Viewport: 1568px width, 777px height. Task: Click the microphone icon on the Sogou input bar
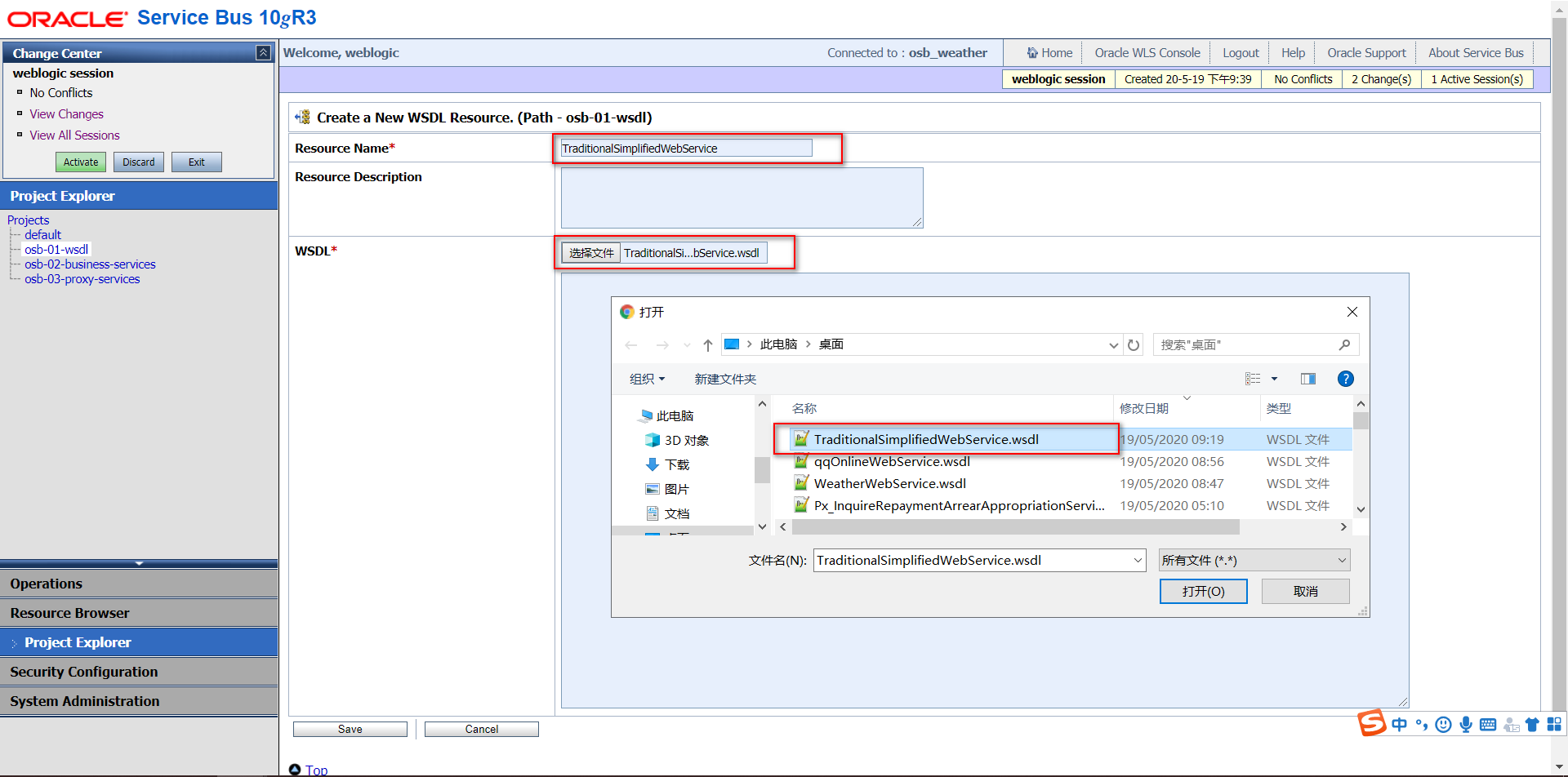(1465, 724)
